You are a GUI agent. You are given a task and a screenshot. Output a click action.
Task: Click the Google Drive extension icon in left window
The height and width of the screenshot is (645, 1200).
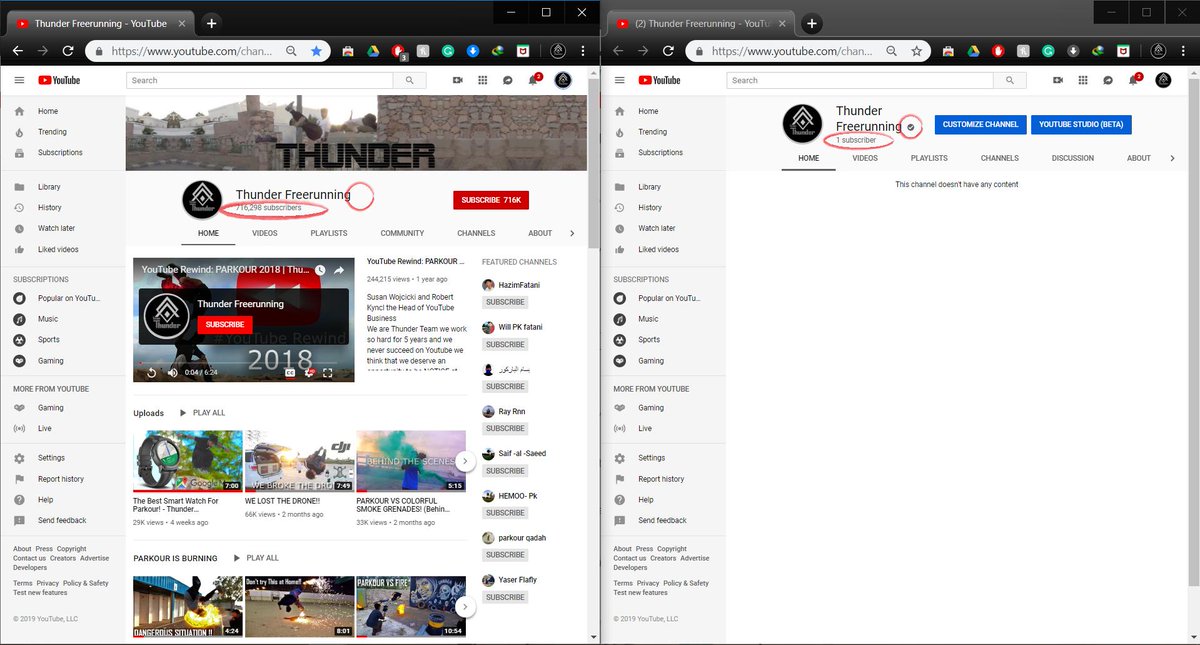[372, 50]
